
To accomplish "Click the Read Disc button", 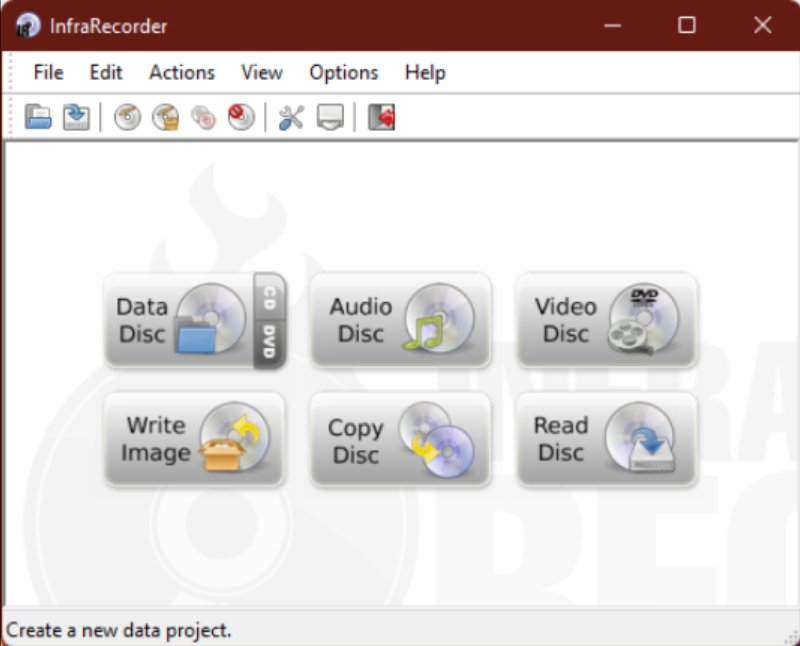I will pyautogui.click(x=607, y=439).
